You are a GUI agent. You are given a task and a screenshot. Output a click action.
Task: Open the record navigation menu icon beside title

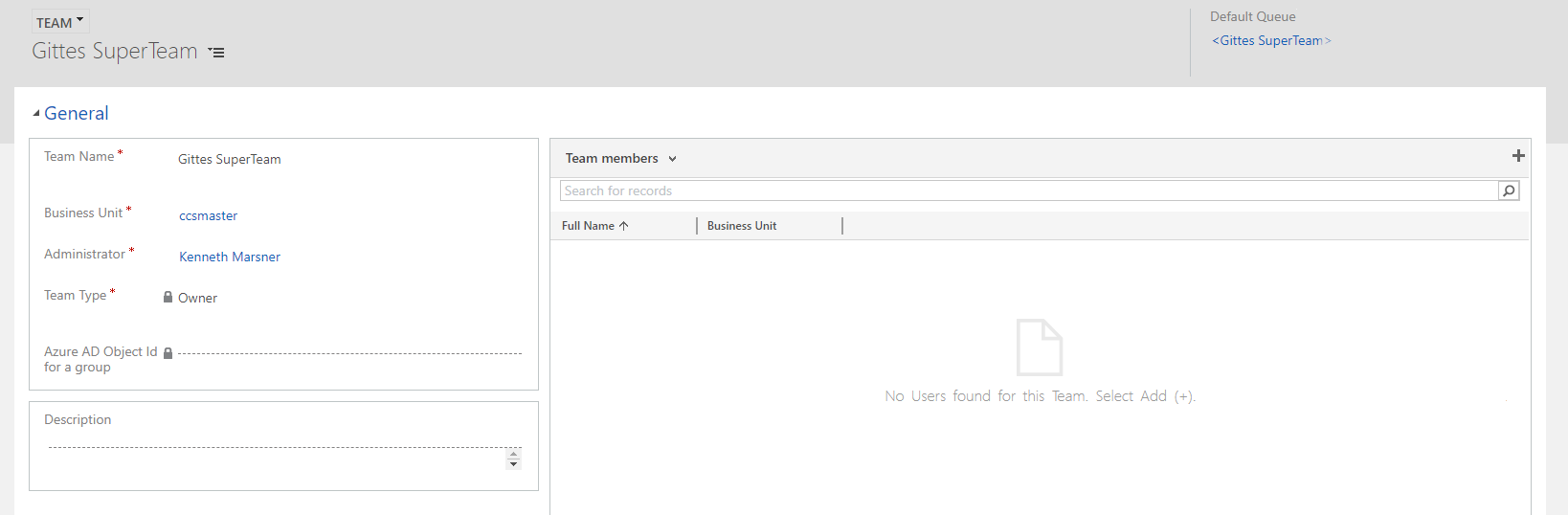pos(216,53)
